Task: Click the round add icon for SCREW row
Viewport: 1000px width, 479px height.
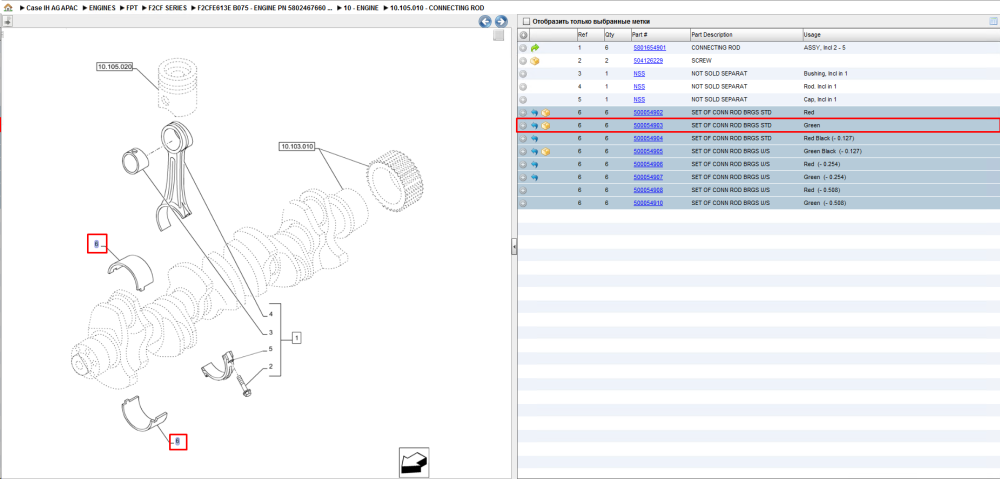Action: pos(523,61)
